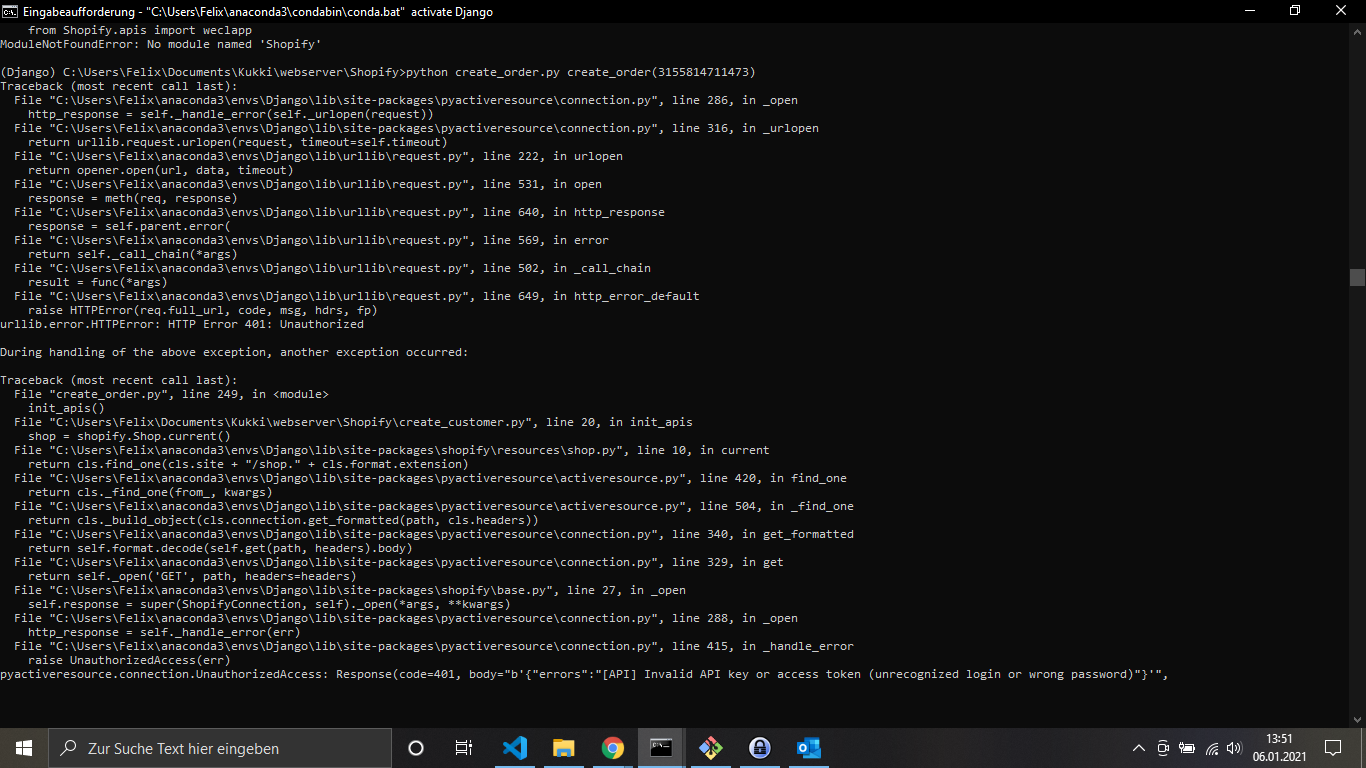Open the volume speaker tray icon

coord(1234,748)
